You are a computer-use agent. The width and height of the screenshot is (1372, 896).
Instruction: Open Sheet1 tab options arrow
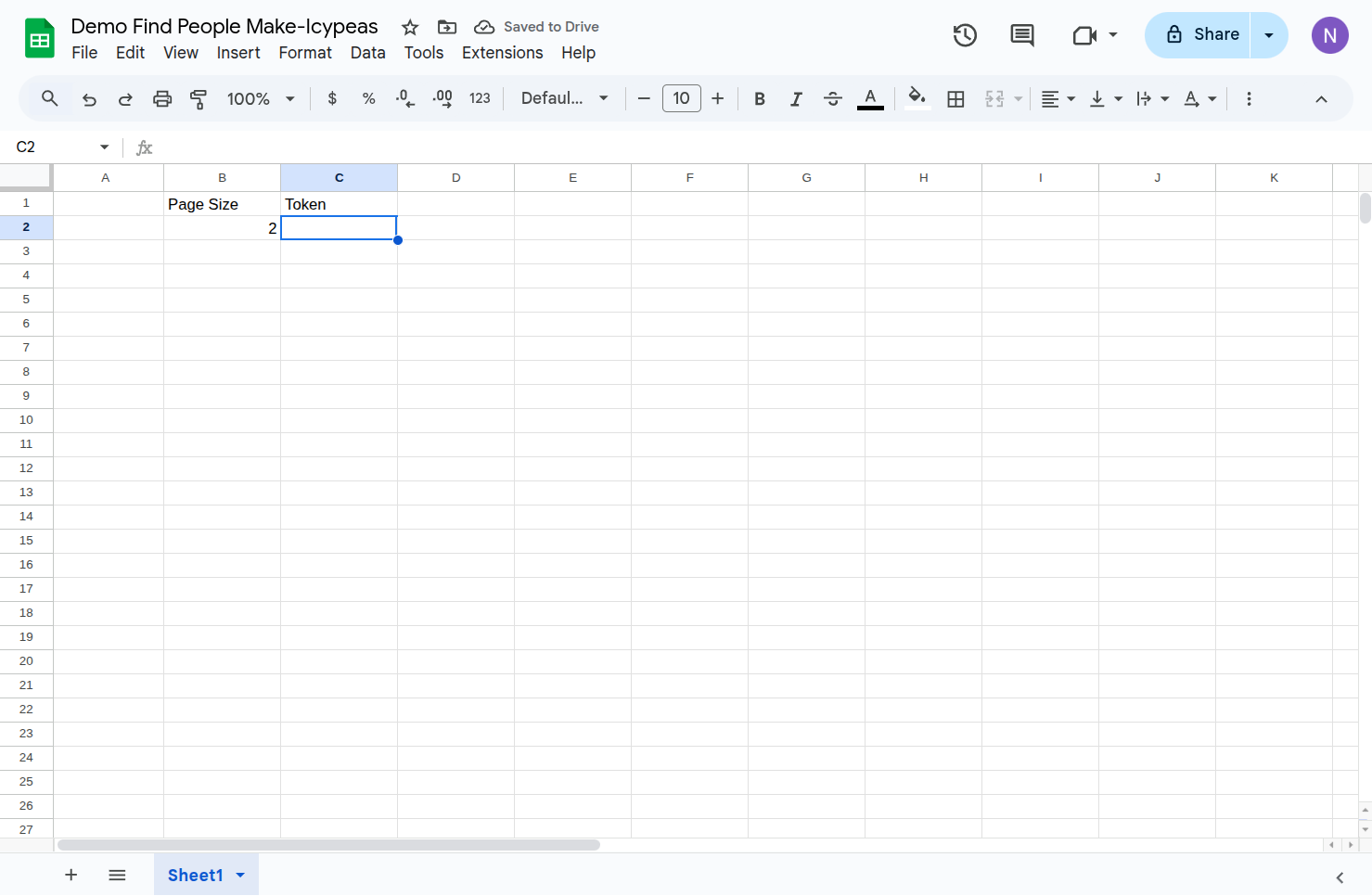click(x=240, y=875)
